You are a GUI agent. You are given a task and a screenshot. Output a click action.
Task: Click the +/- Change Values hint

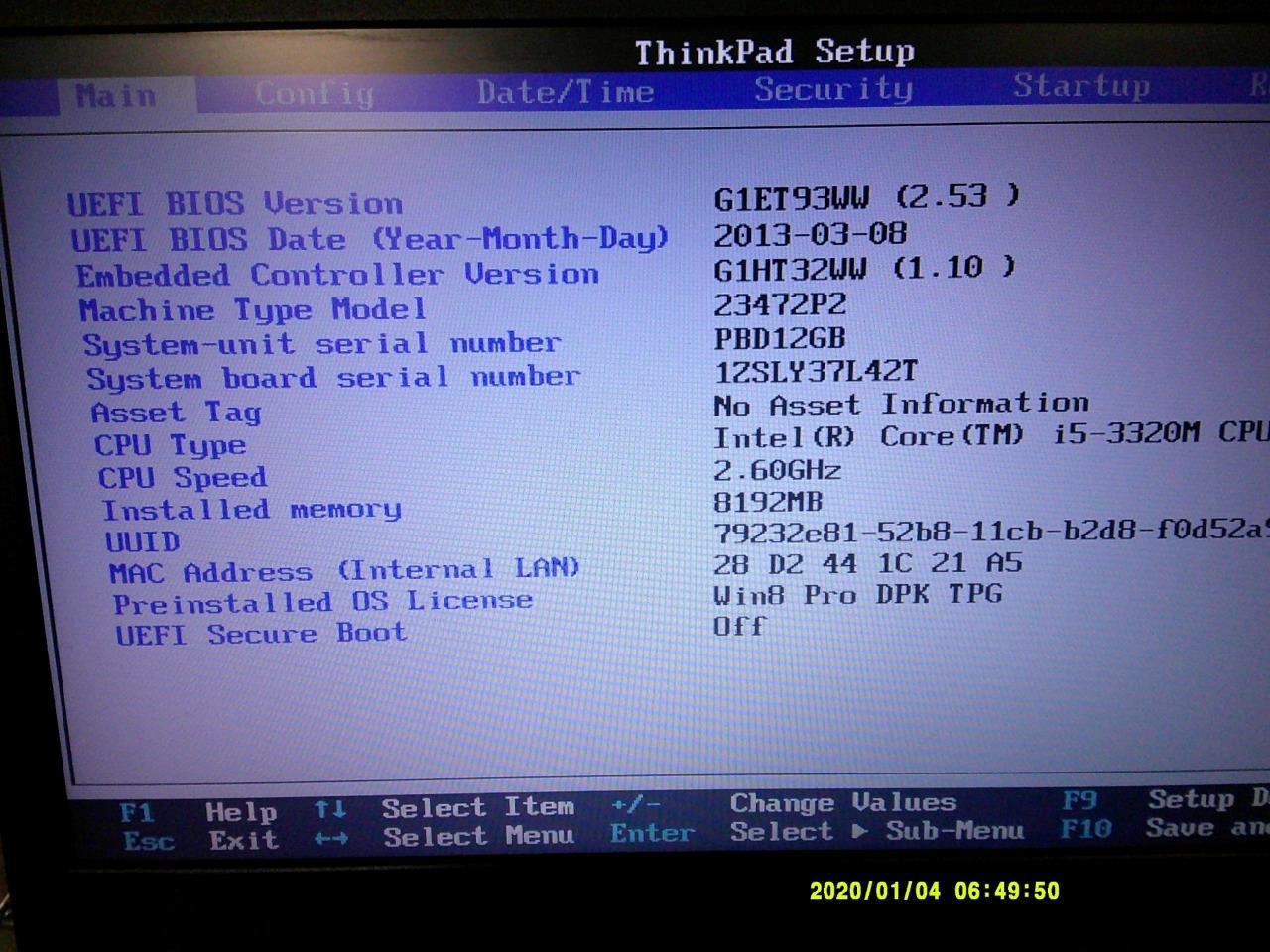click(x=784, y=803)
